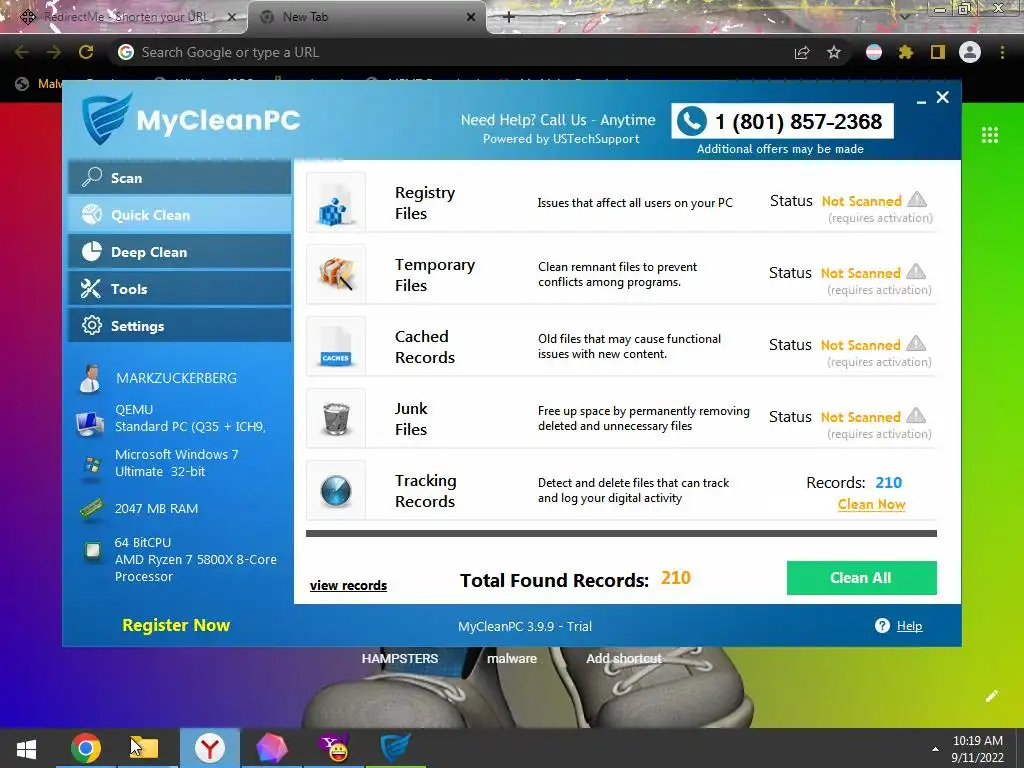Screen dimensions: 1024x768
Task: Click the 2047 MB RAM text
Action: (156, 508)
